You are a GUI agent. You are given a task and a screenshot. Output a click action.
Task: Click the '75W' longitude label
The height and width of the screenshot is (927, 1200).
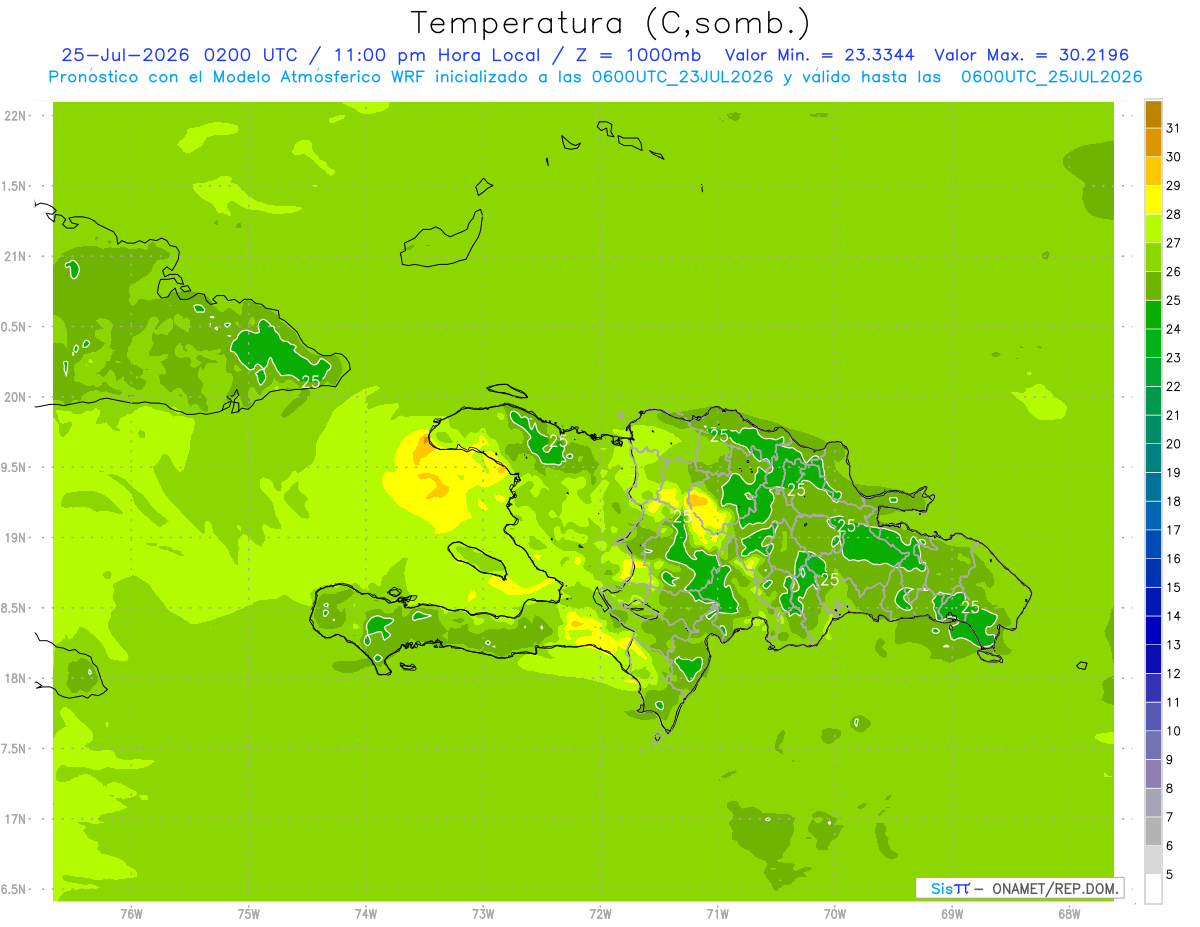[249, 913]
